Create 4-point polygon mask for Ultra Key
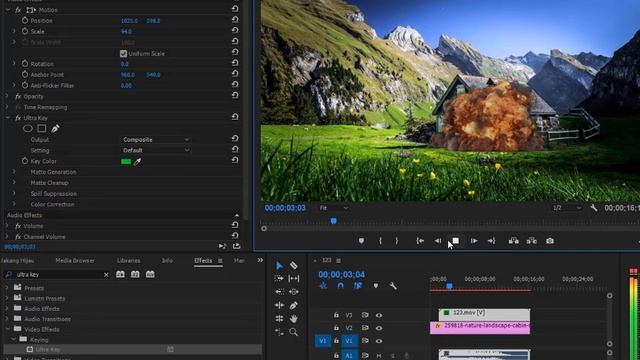This screenshot has width=640, height=360. (42, 129)
